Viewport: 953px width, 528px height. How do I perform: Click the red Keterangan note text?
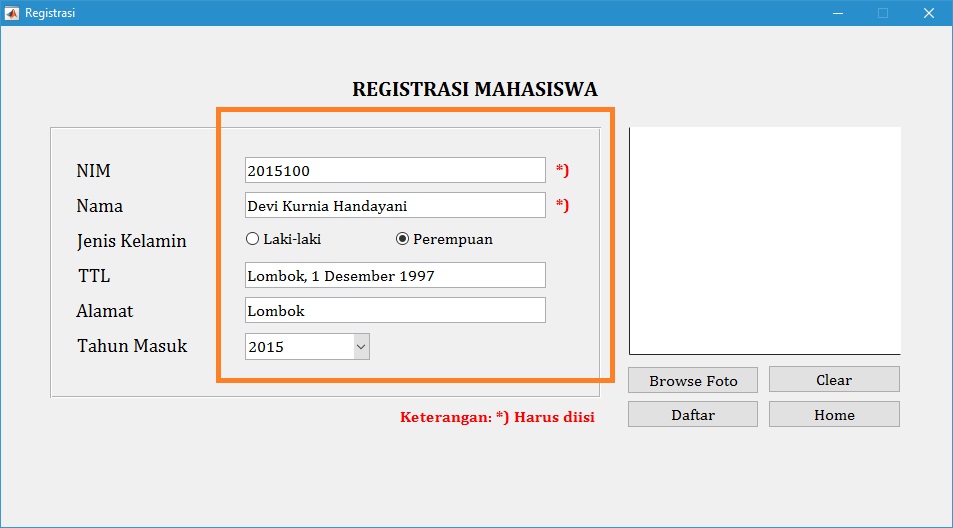point(497,417)
